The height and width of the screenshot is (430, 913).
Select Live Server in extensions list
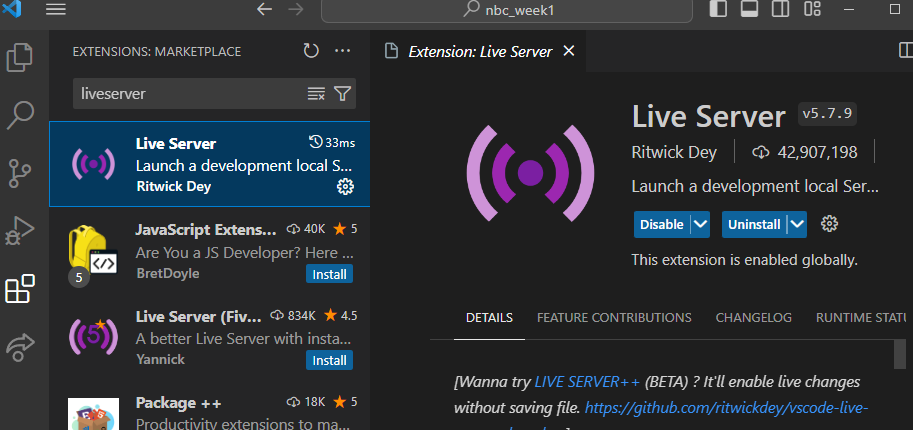[210, 164]
